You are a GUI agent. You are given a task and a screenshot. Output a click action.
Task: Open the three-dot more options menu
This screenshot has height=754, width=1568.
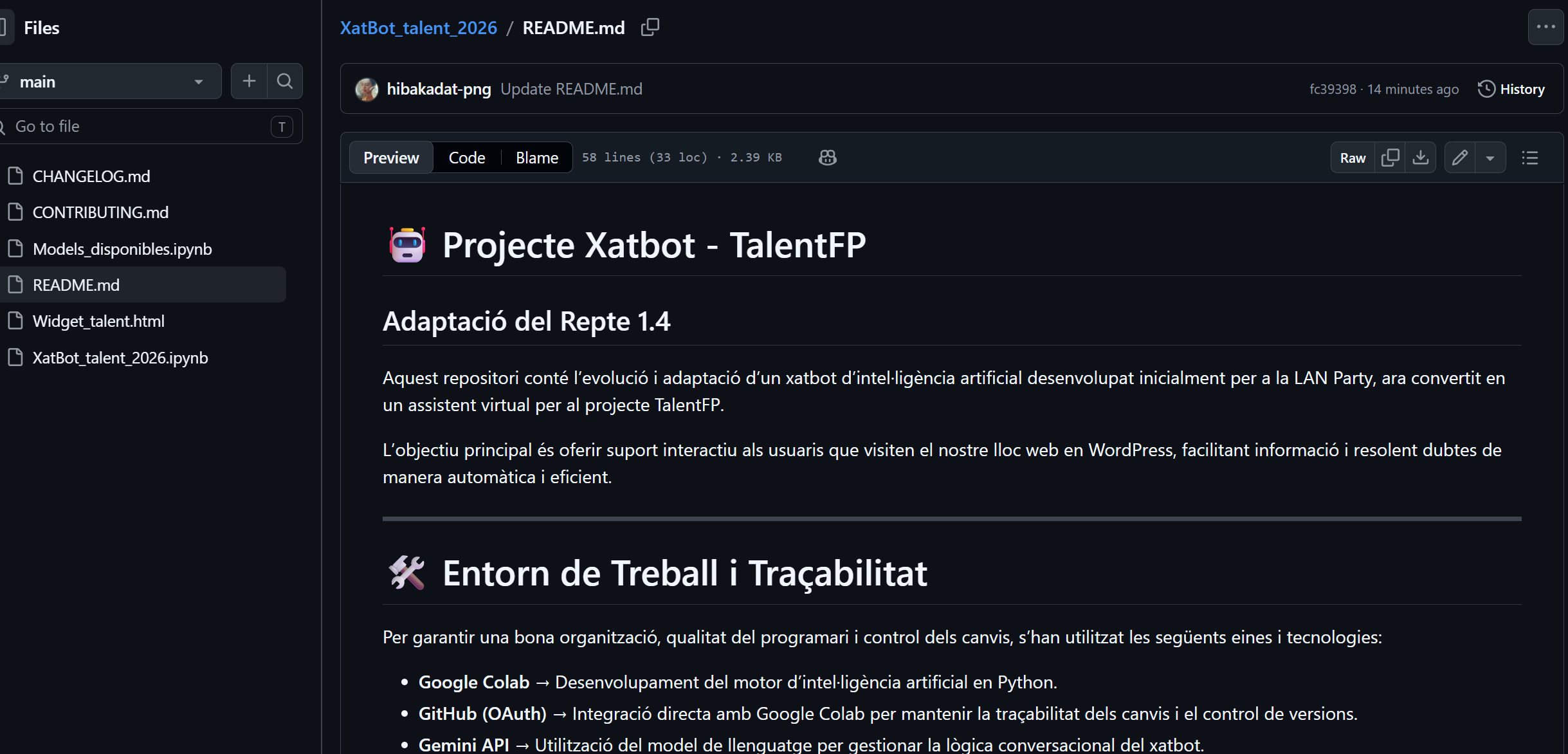(1545, 27)
